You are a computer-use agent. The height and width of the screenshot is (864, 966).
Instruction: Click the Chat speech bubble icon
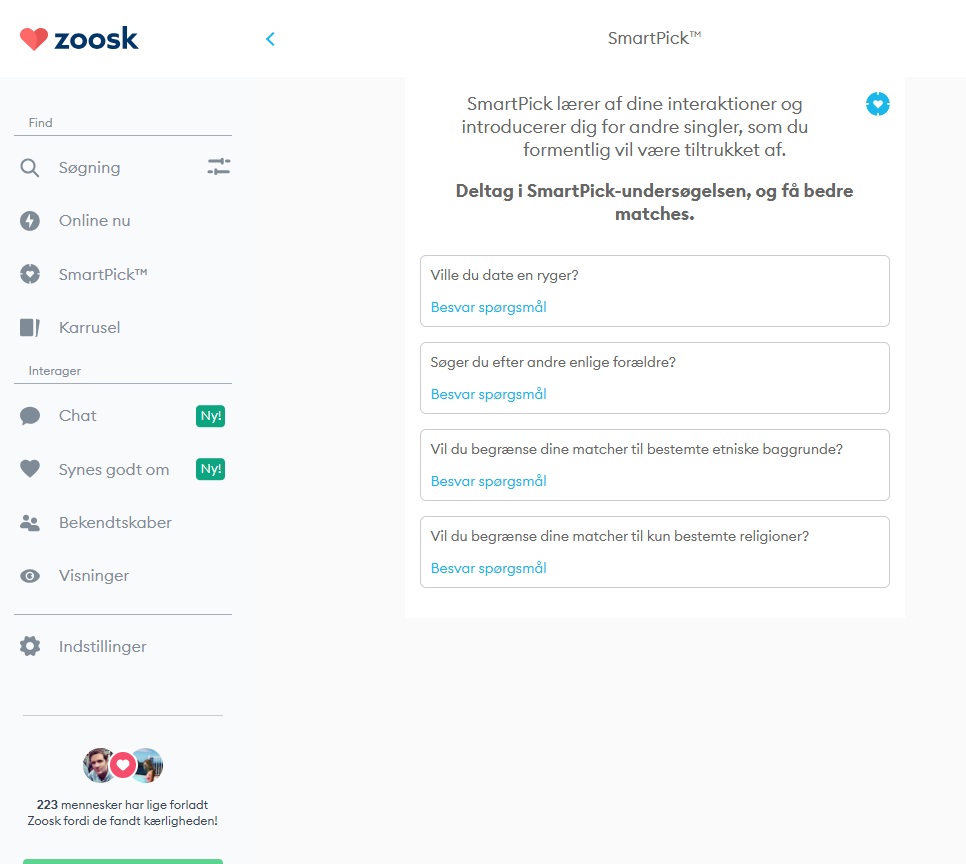pos(30,416)
